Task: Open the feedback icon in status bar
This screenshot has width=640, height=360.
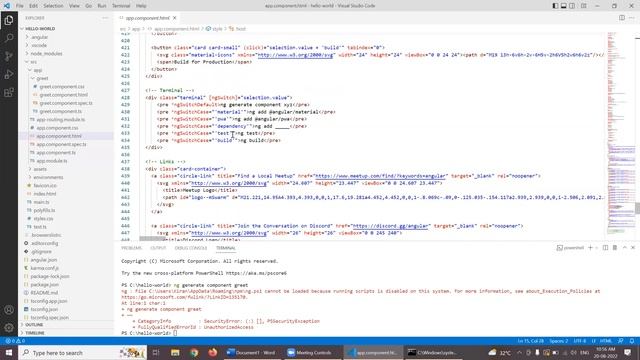Action: (x=621, y=341)
